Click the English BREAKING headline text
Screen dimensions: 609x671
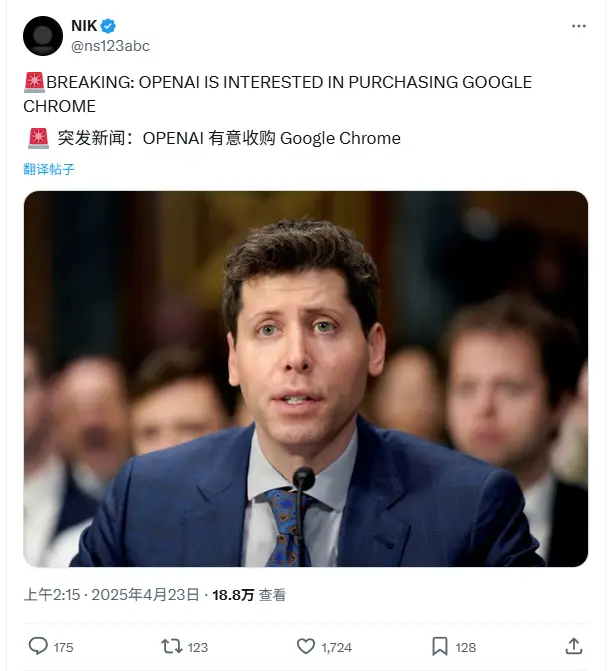(277, 94)
